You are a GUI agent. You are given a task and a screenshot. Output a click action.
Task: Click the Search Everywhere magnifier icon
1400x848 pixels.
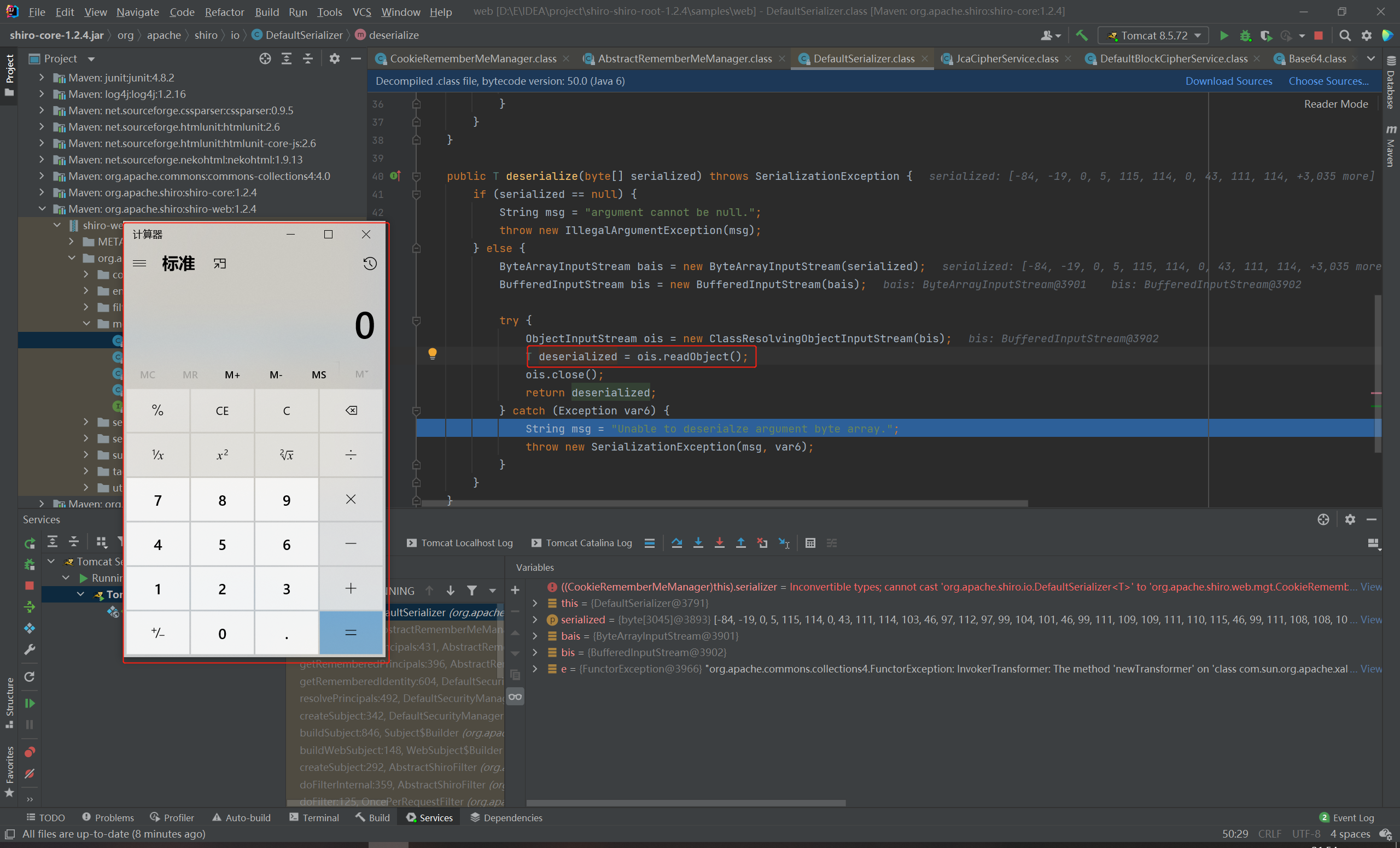coord(1344,35)
